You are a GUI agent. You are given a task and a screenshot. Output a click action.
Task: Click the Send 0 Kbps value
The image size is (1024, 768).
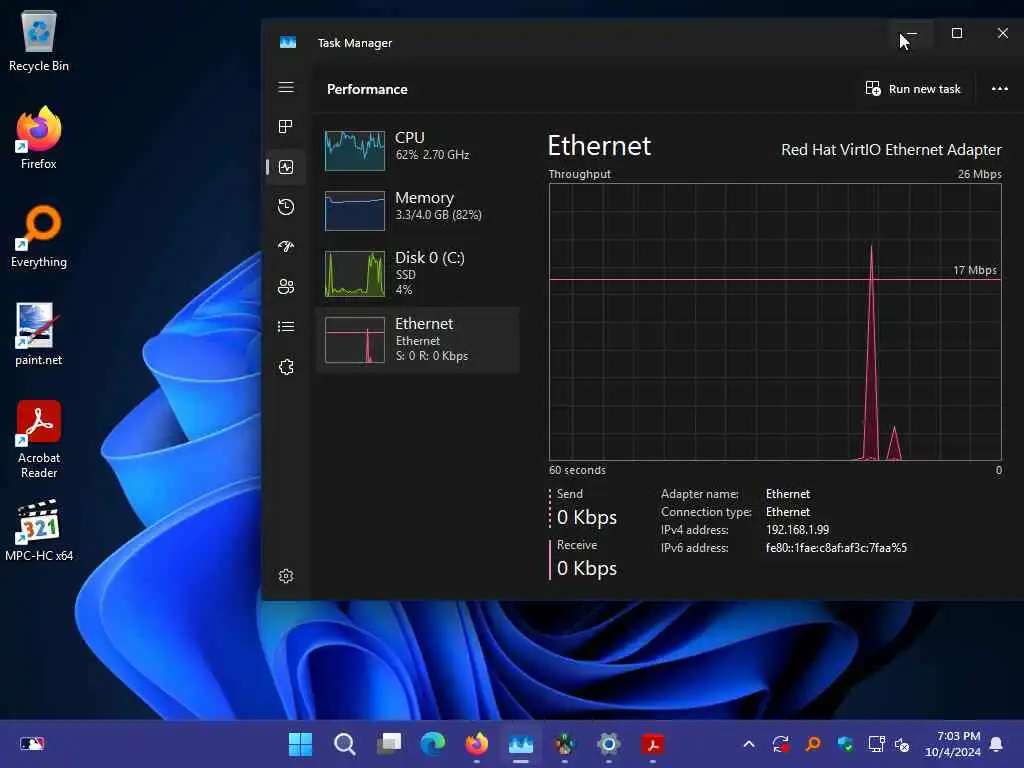click(x=586, y=517)
